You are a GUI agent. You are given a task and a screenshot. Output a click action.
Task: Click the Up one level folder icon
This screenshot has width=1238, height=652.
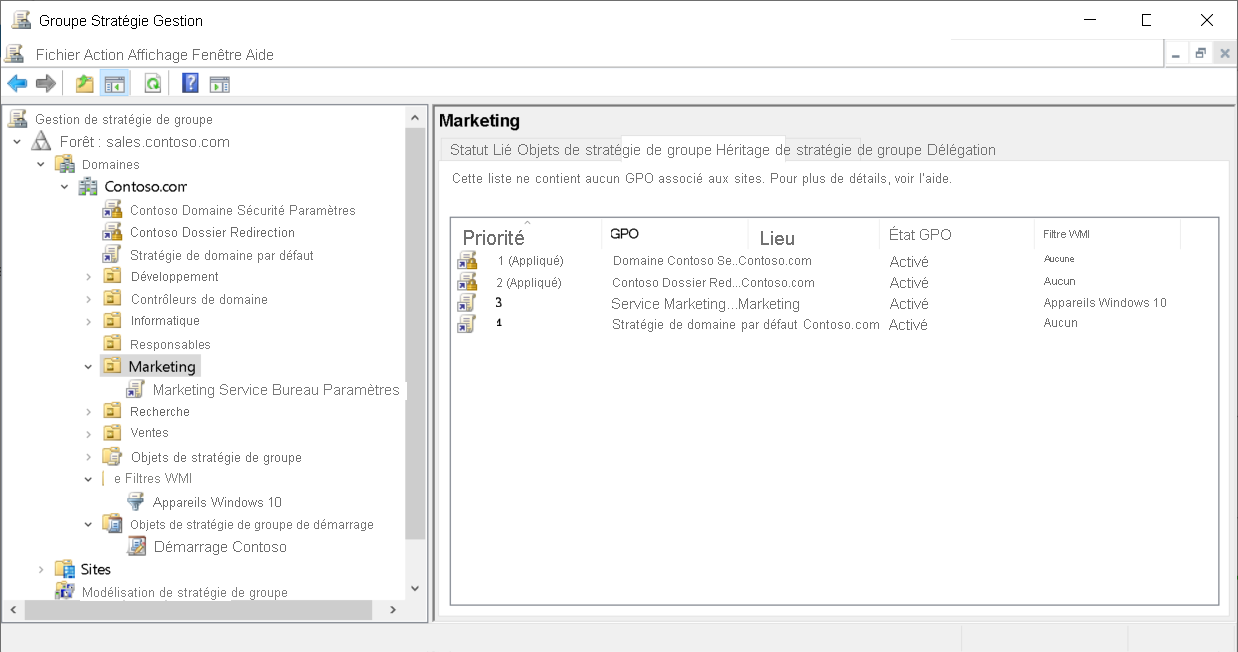click(85, 83)
